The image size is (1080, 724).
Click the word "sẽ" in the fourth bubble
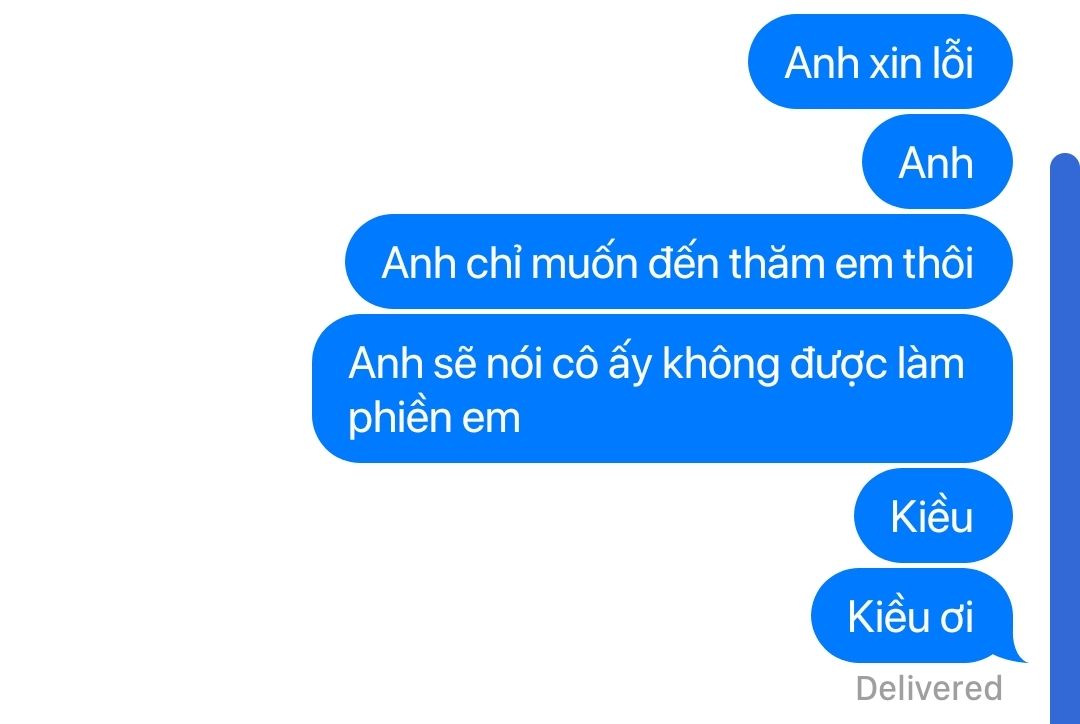pyautogui.click(x=455, y=364)
